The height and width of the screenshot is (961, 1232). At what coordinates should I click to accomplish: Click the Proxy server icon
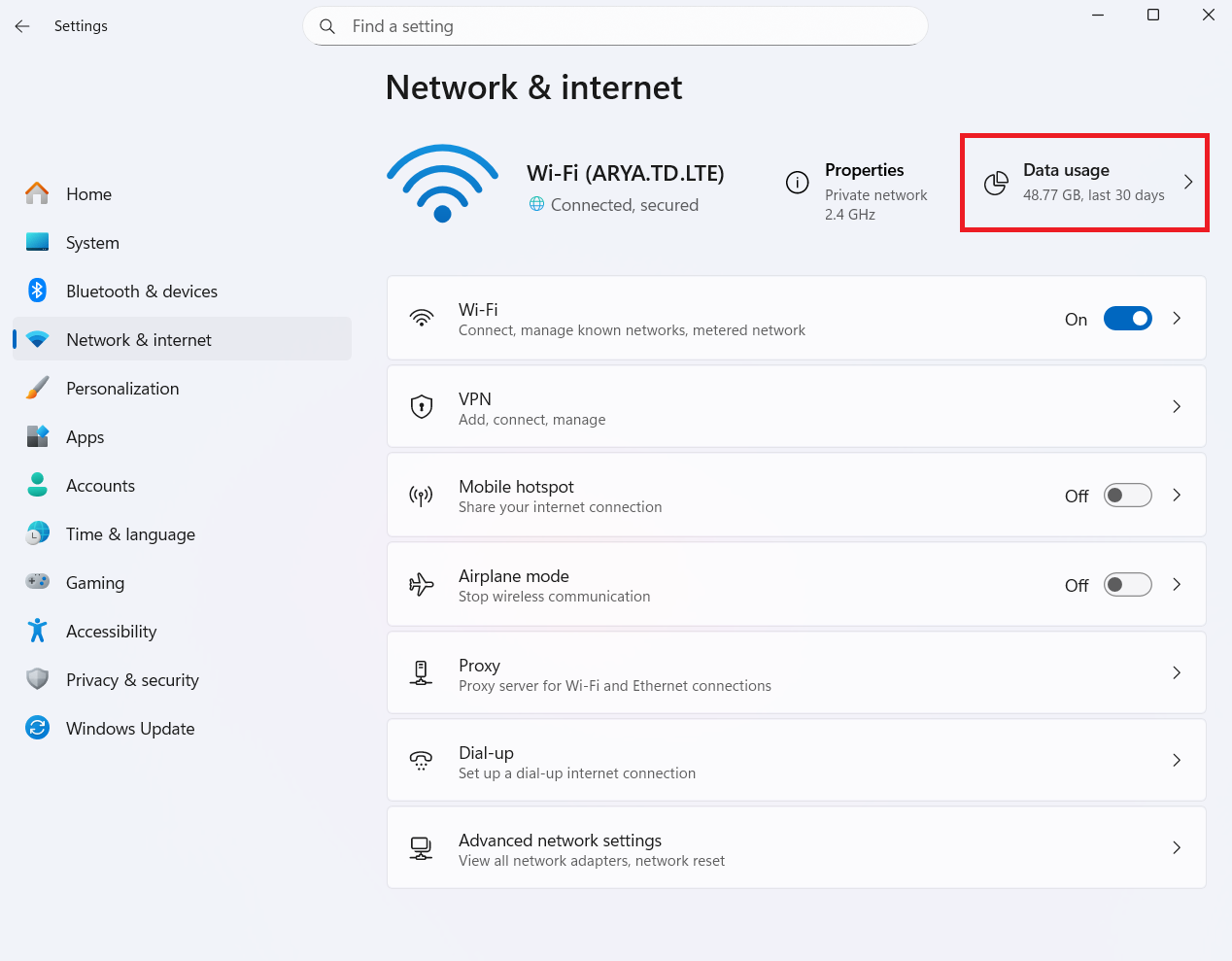(422, 672)
